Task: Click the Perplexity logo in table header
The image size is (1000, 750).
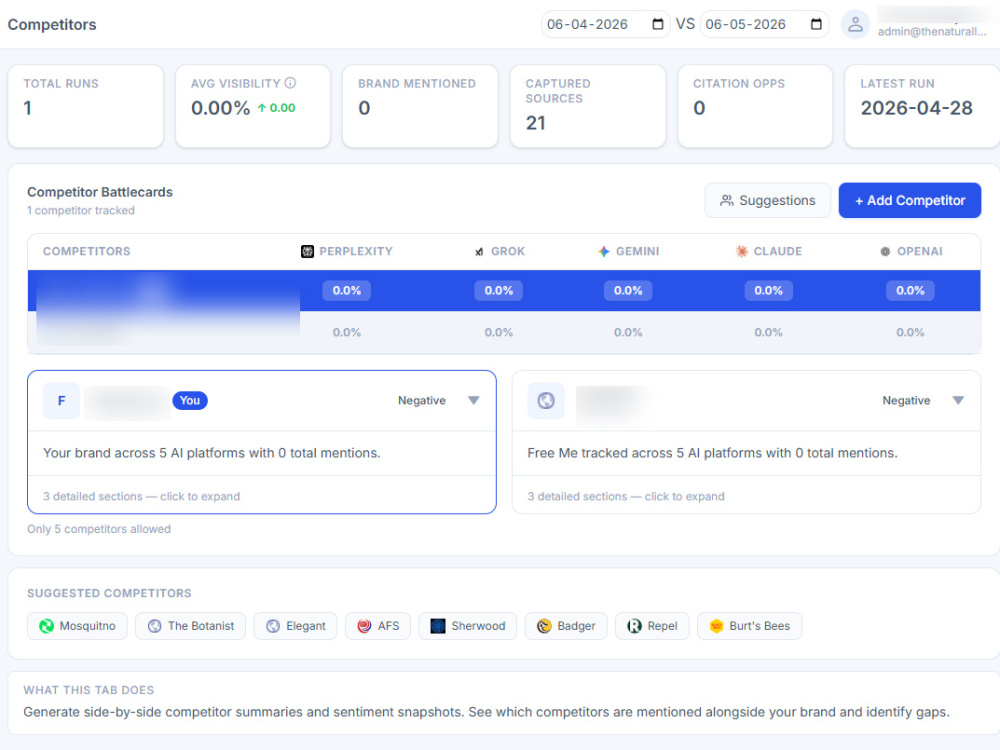Action: click(x=307, y=251)
